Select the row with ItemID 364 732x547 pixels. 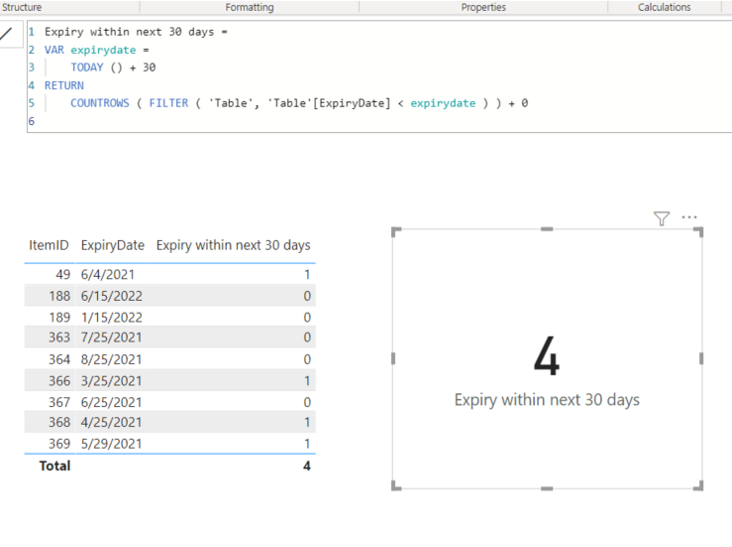pyautogui.click(x=170, y=359)
